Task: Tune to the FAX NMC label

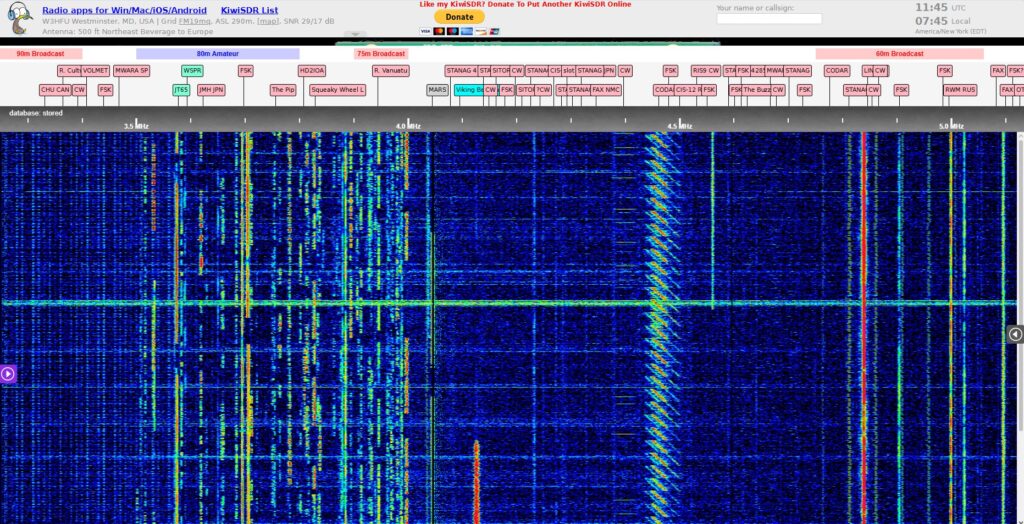Action: click(x=606, y=90)
